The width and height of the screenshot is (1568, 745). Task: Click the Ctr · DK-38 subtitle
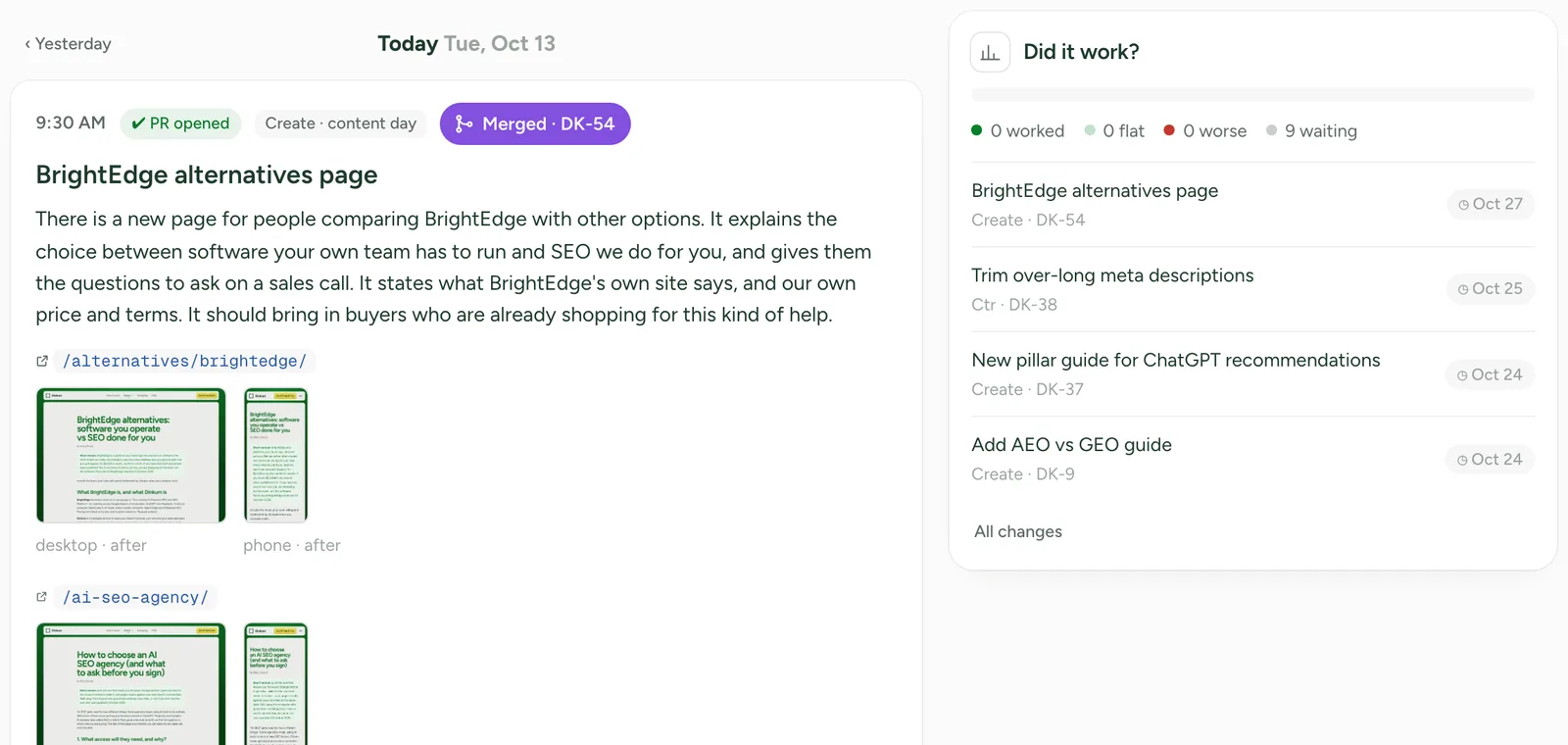pyautogui.click(x=1014, y=305)
